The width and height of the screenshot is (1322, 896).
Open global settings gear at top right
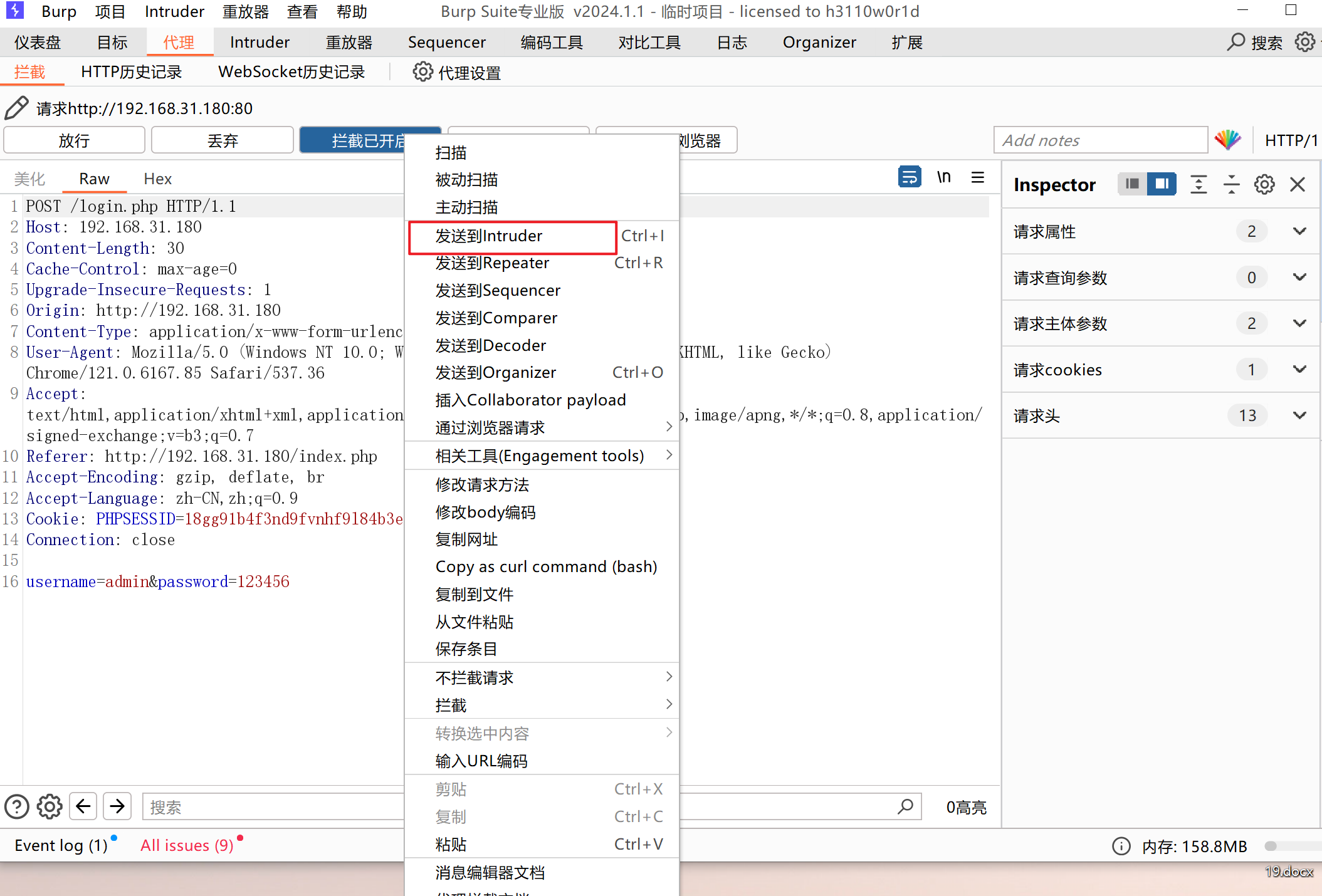[x=1305, y=42]
